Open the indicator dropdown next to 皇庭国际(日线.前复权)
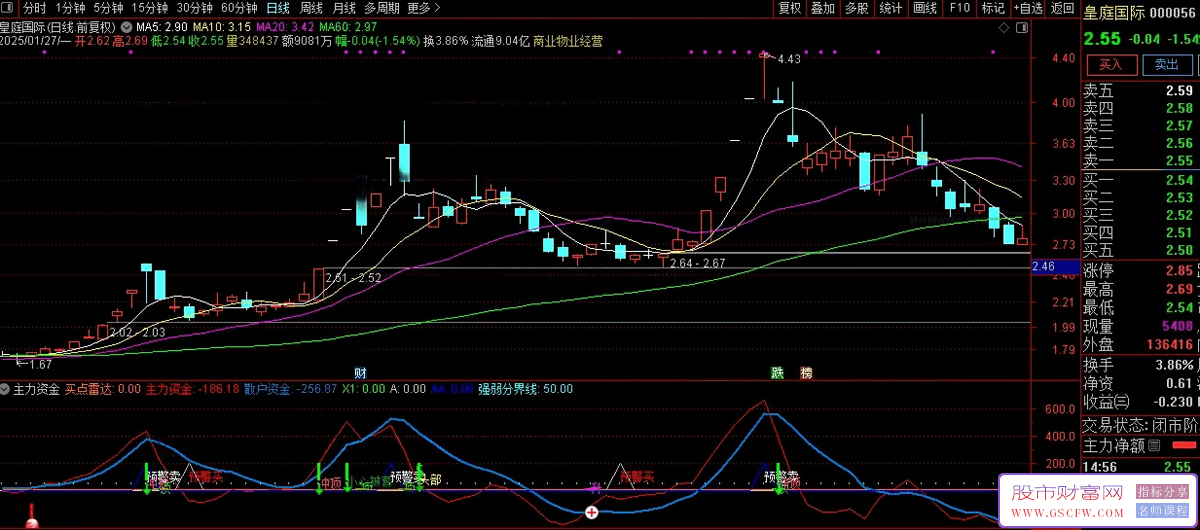1200x530 pixels. coord(125,26)
